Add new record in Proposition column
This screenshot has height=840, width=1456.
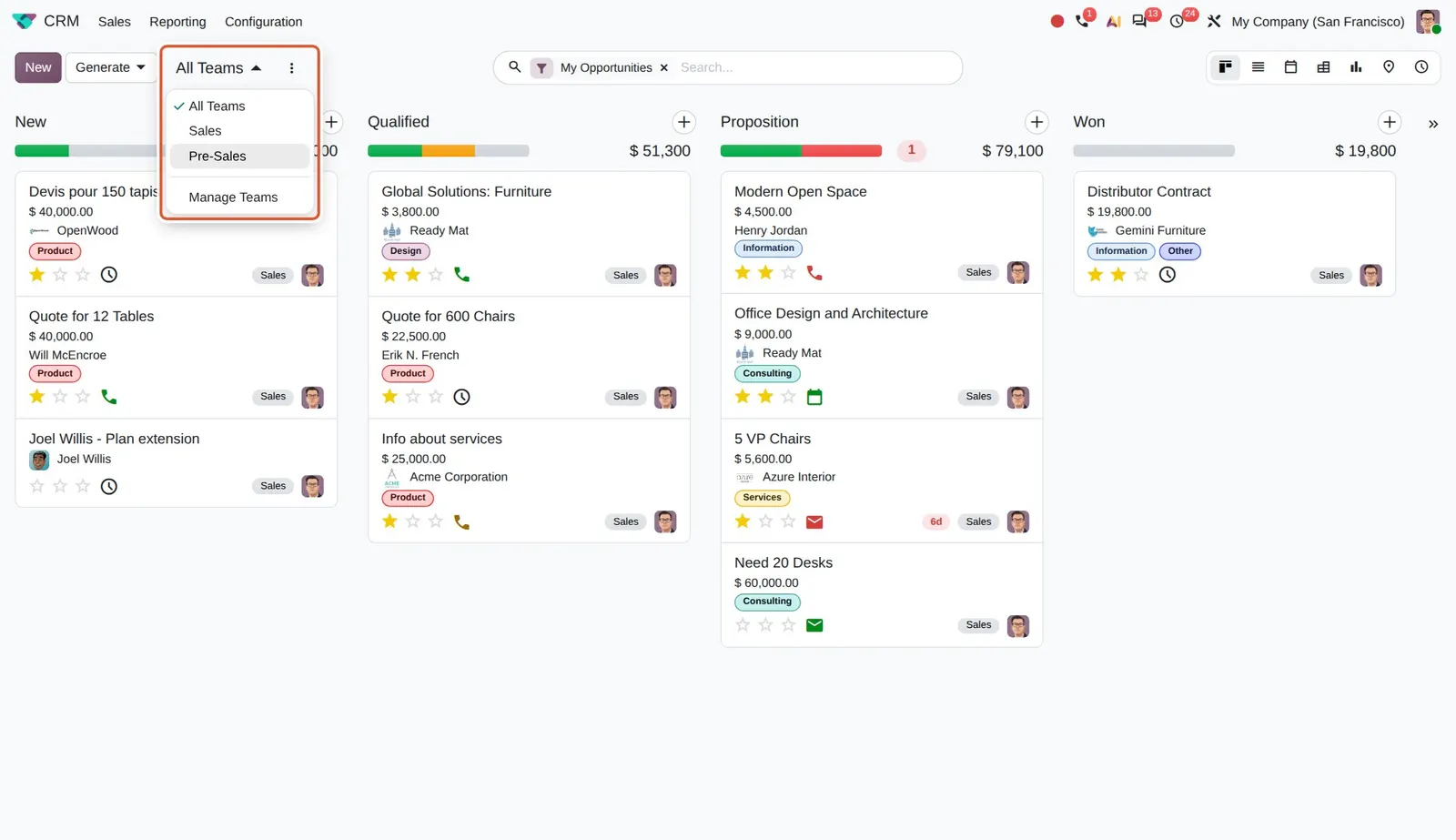[1036, 122]
